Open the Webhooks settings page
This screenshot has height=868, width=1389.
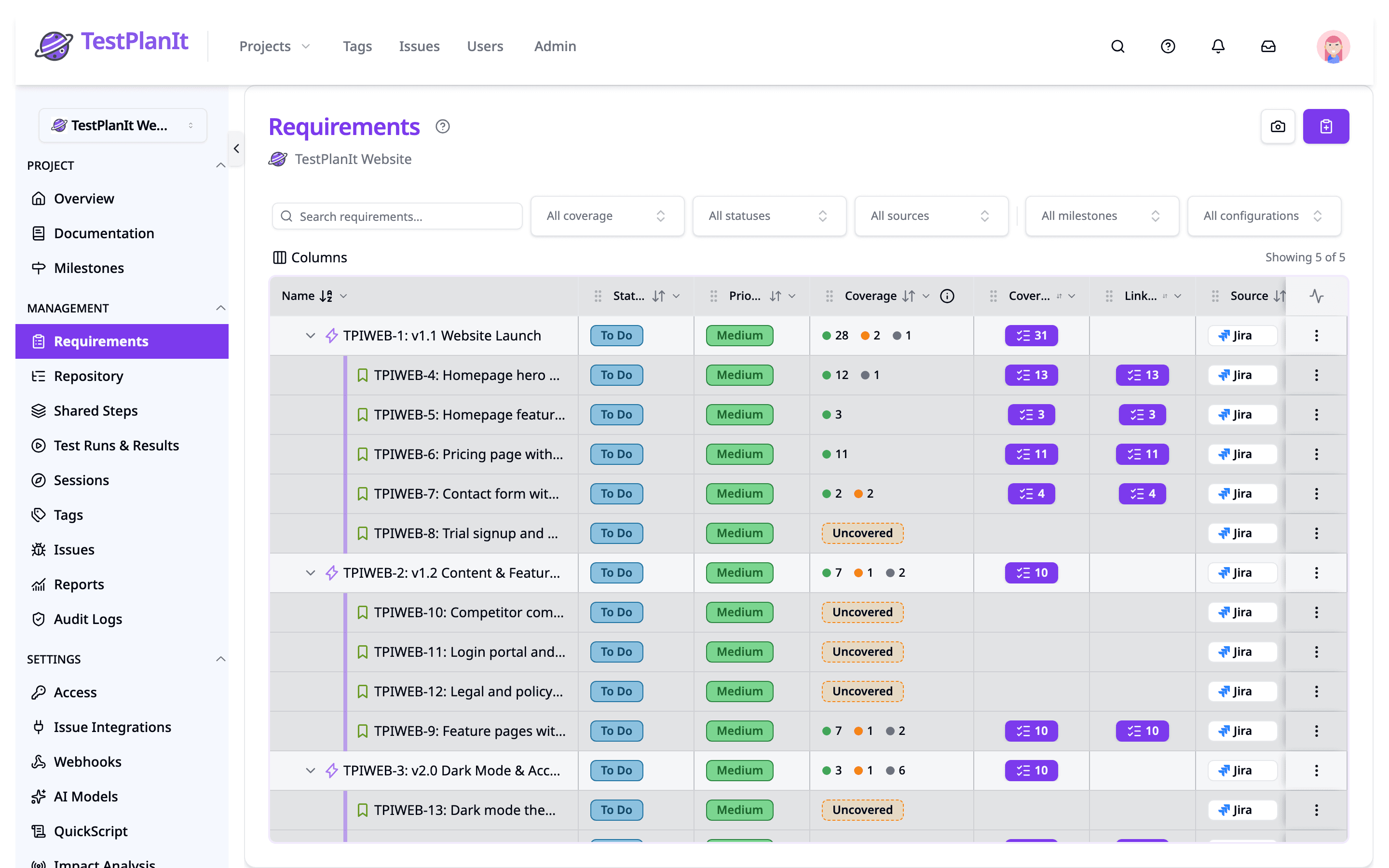[122, 762]
